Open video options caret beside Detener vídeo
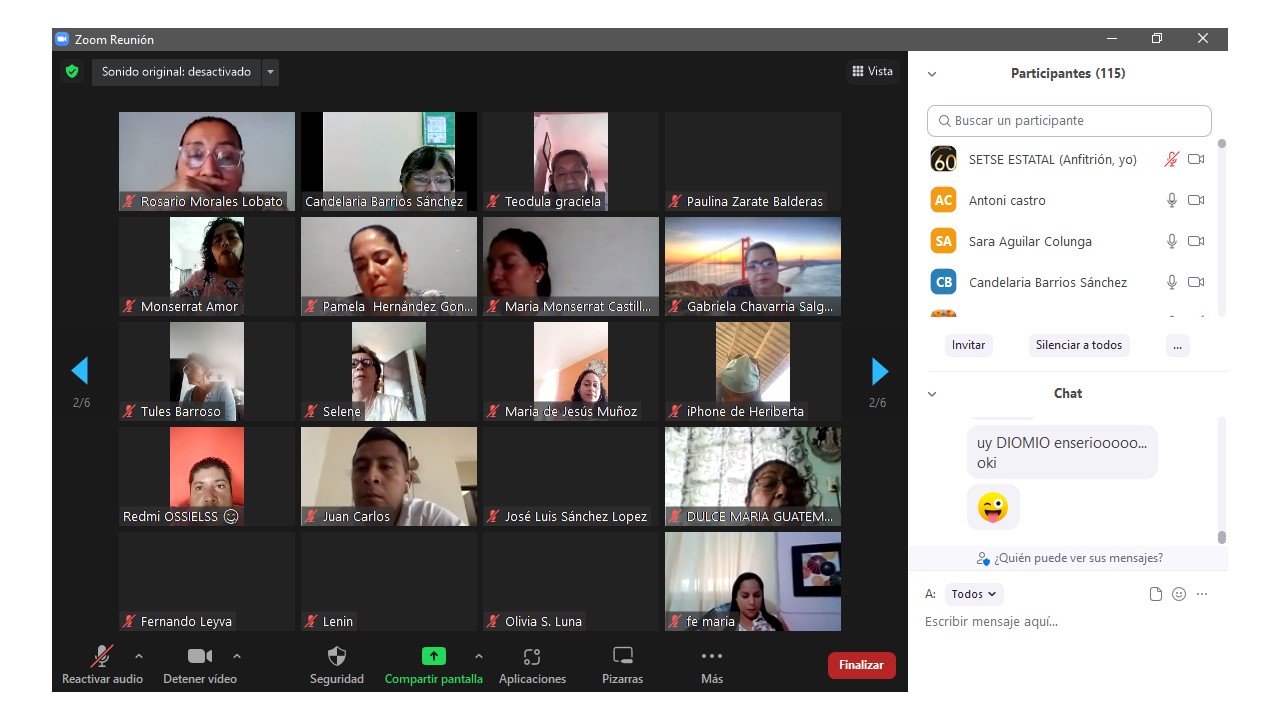Screen dimensions: 1280x720 tap(236, 656)
